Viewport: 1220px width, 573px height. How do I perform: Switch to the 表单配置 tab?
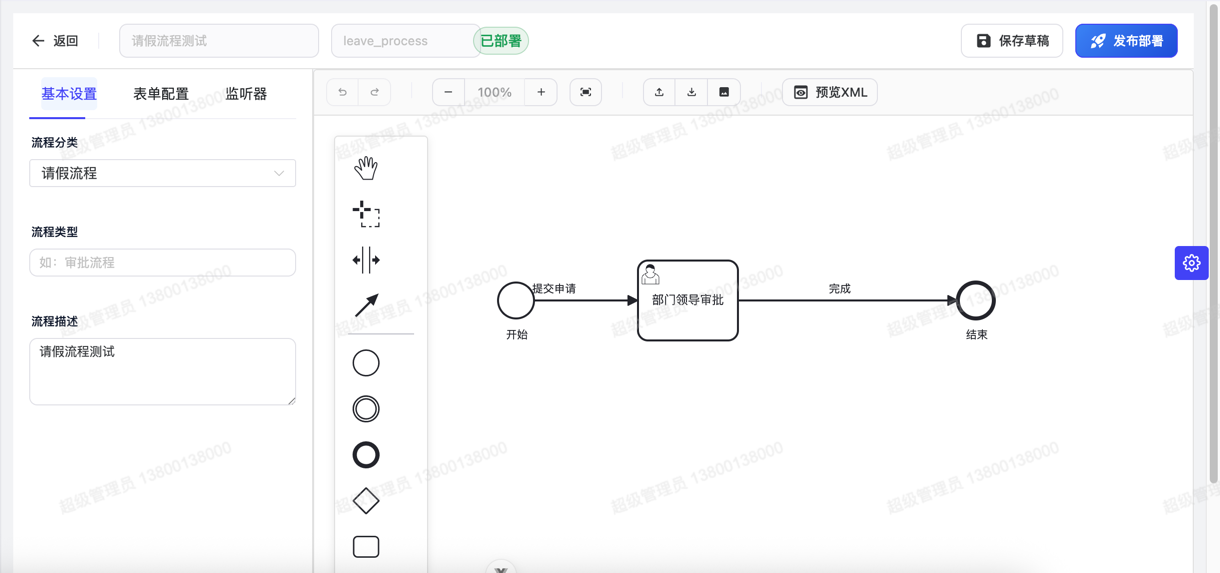click(x=161, y=94)
